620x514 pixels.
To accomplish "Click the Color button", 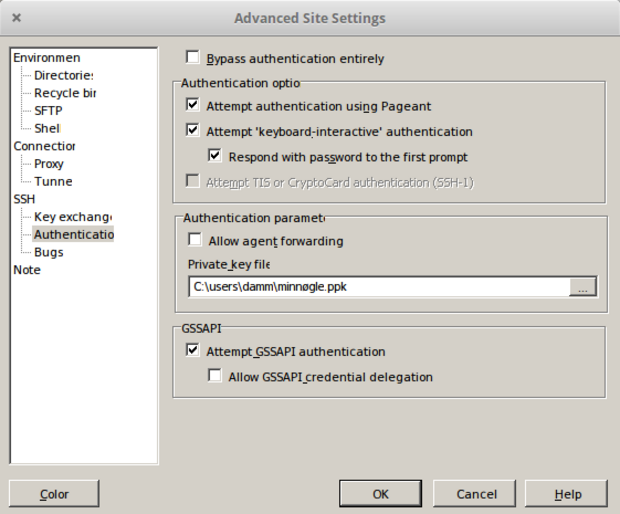I will tap(54, 494).
